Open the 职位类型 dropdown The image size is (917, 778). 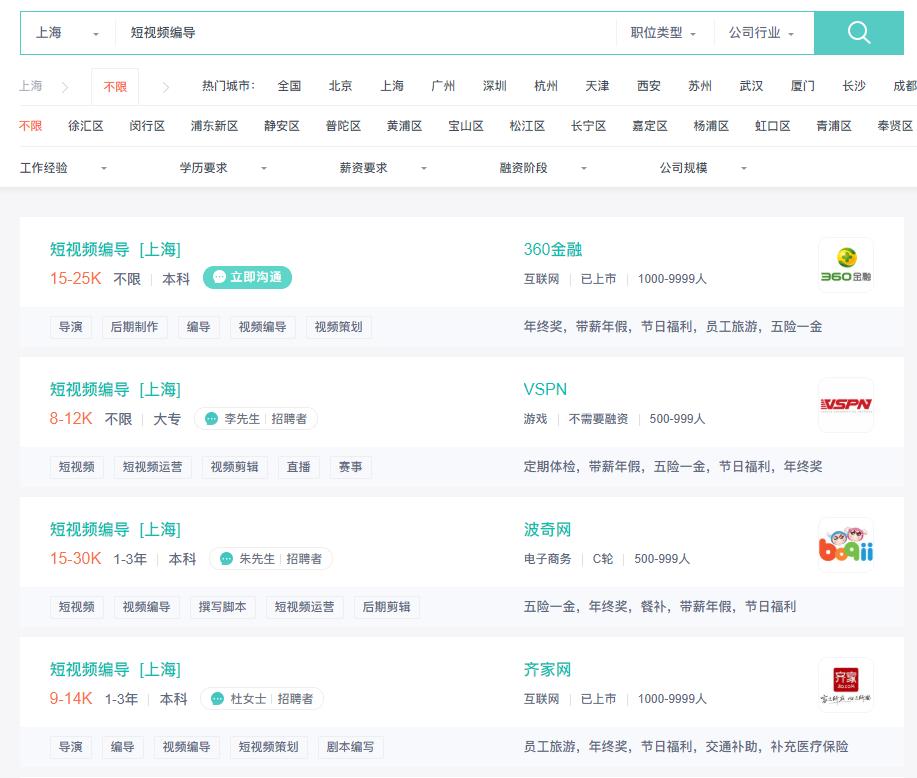(x=664, y=33)
